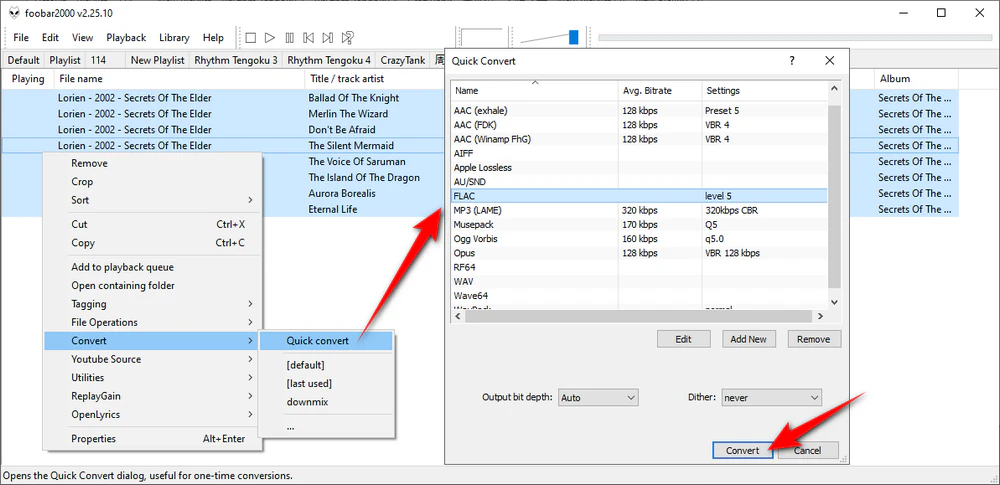Open the Help menu
The width and height of the screenshot is (1000, 485).
click(x=213, y=38)
